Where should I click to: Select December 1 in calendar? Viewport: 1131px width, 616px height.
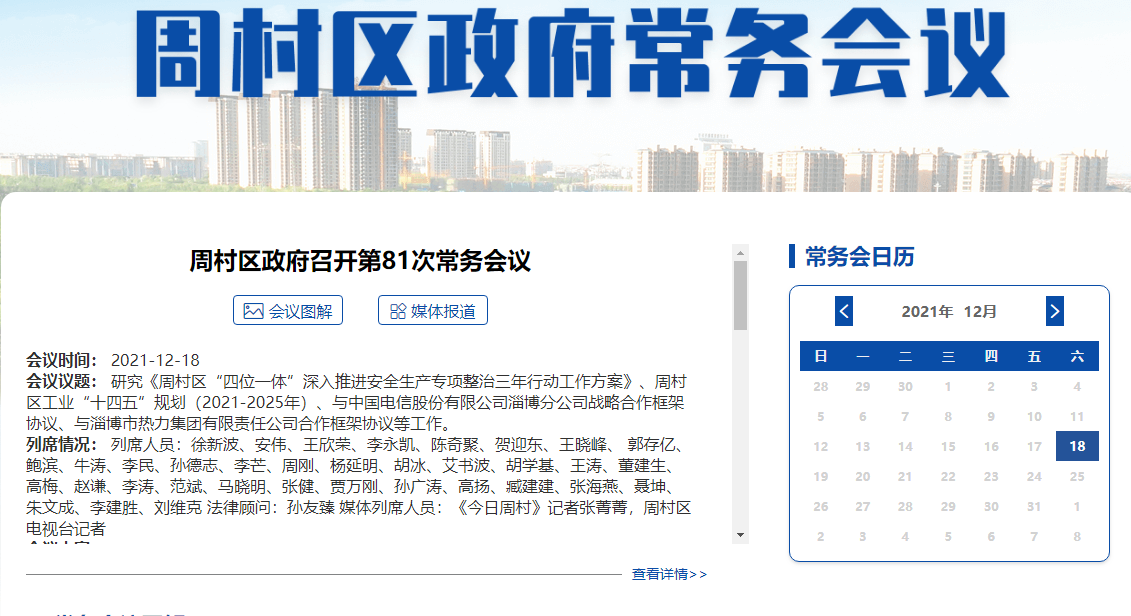point(948,386)
